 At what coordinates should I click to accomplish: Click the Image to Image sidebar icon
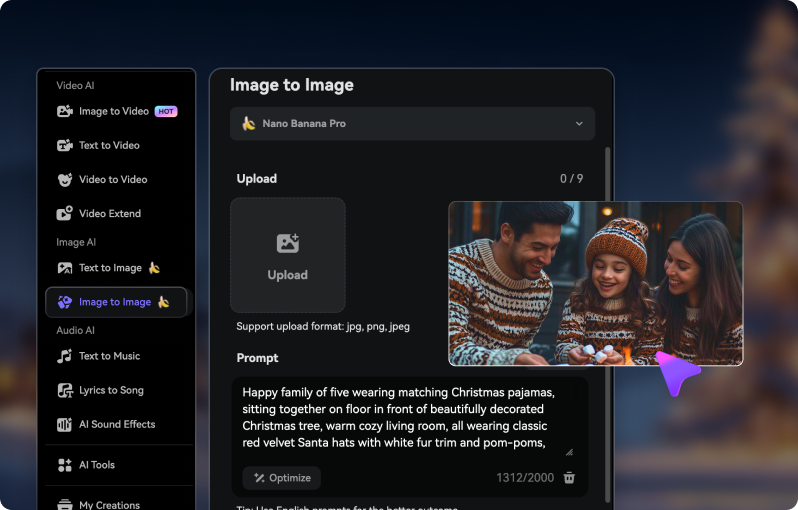click(x=65, y=302)
